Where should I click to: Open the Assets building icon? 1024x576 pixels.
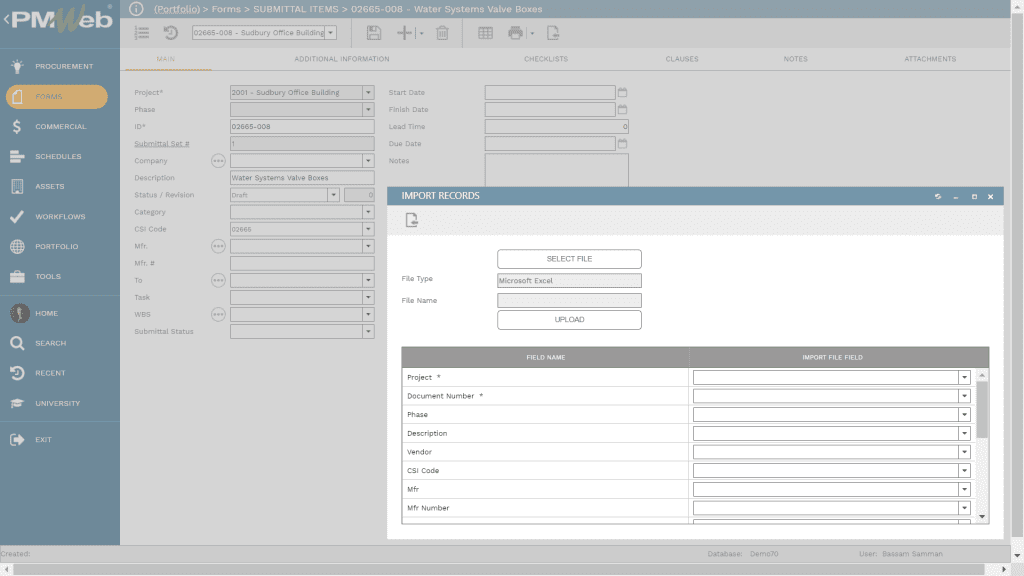18,186
